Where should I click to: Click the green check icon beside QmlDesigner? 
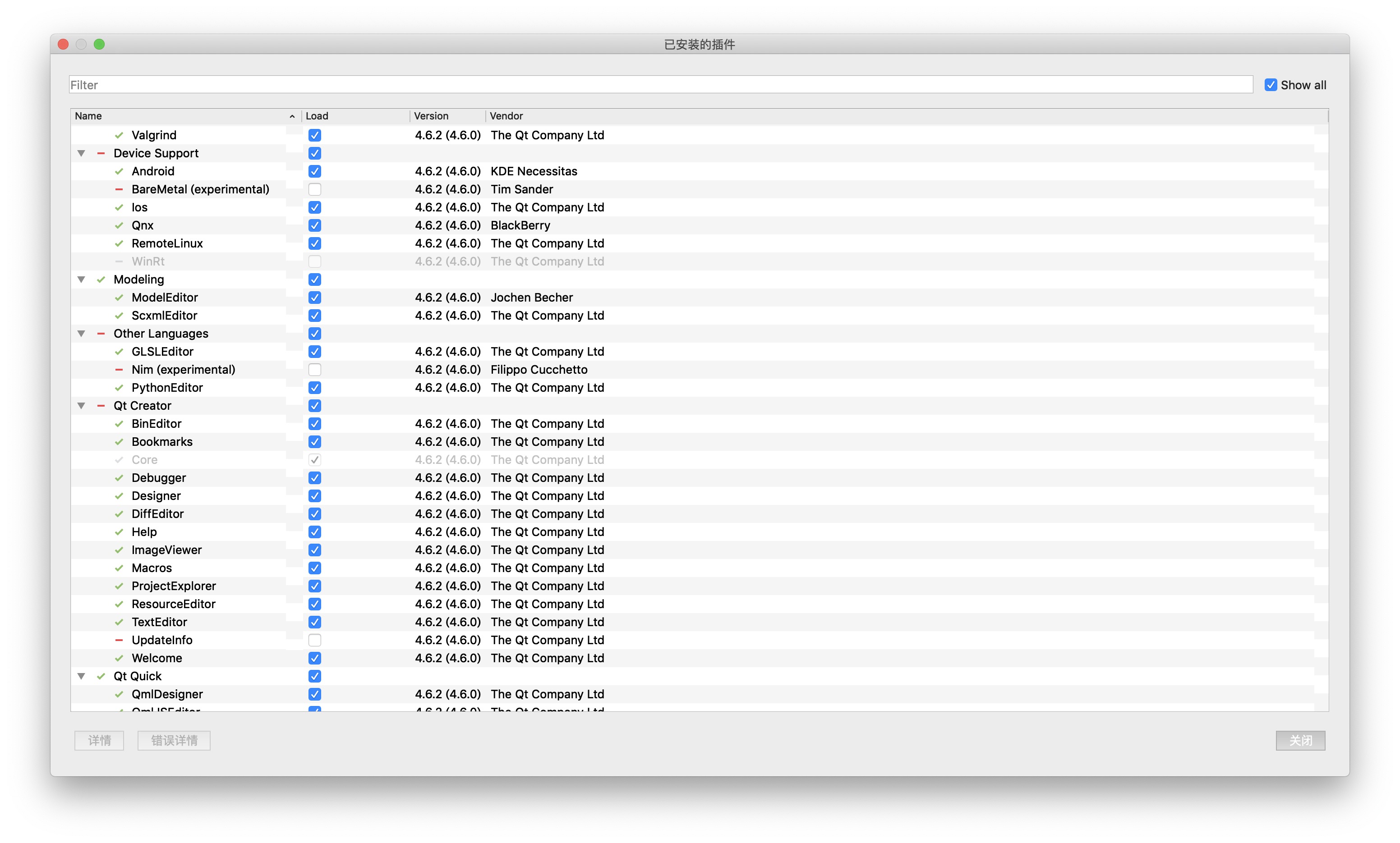click(119, 694)
